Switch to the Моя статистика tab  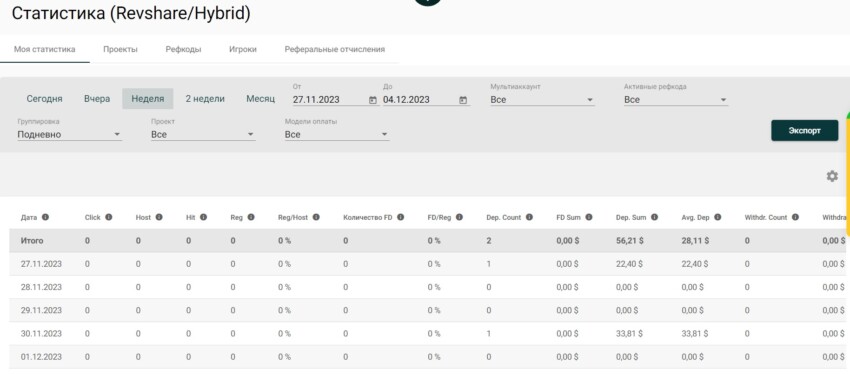(x=44, y=49)
